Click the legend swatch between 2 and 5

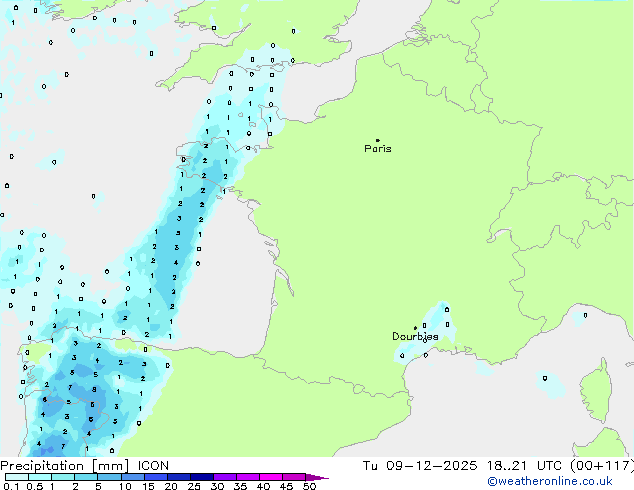(86, 477)
